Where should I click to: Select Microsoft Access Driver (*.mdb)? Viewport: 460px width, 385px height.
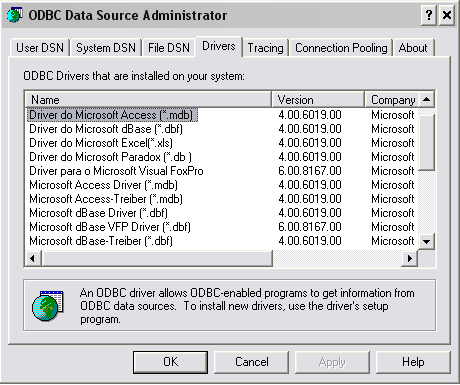point(103,185)
